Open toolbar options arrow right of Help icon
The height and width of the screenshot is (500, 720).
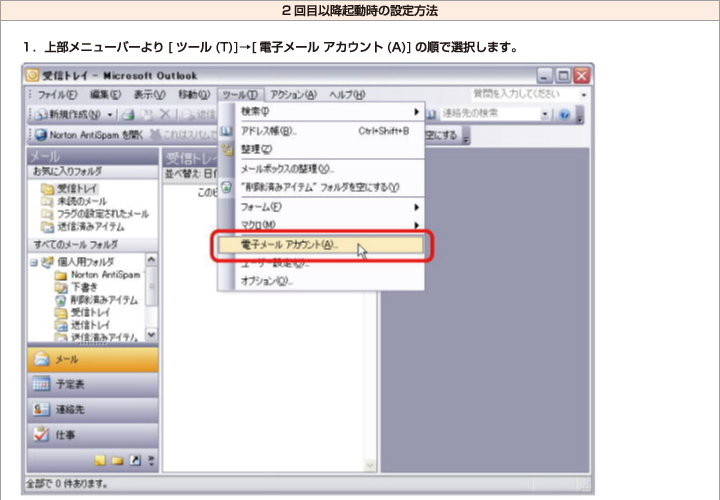(579, 115)
